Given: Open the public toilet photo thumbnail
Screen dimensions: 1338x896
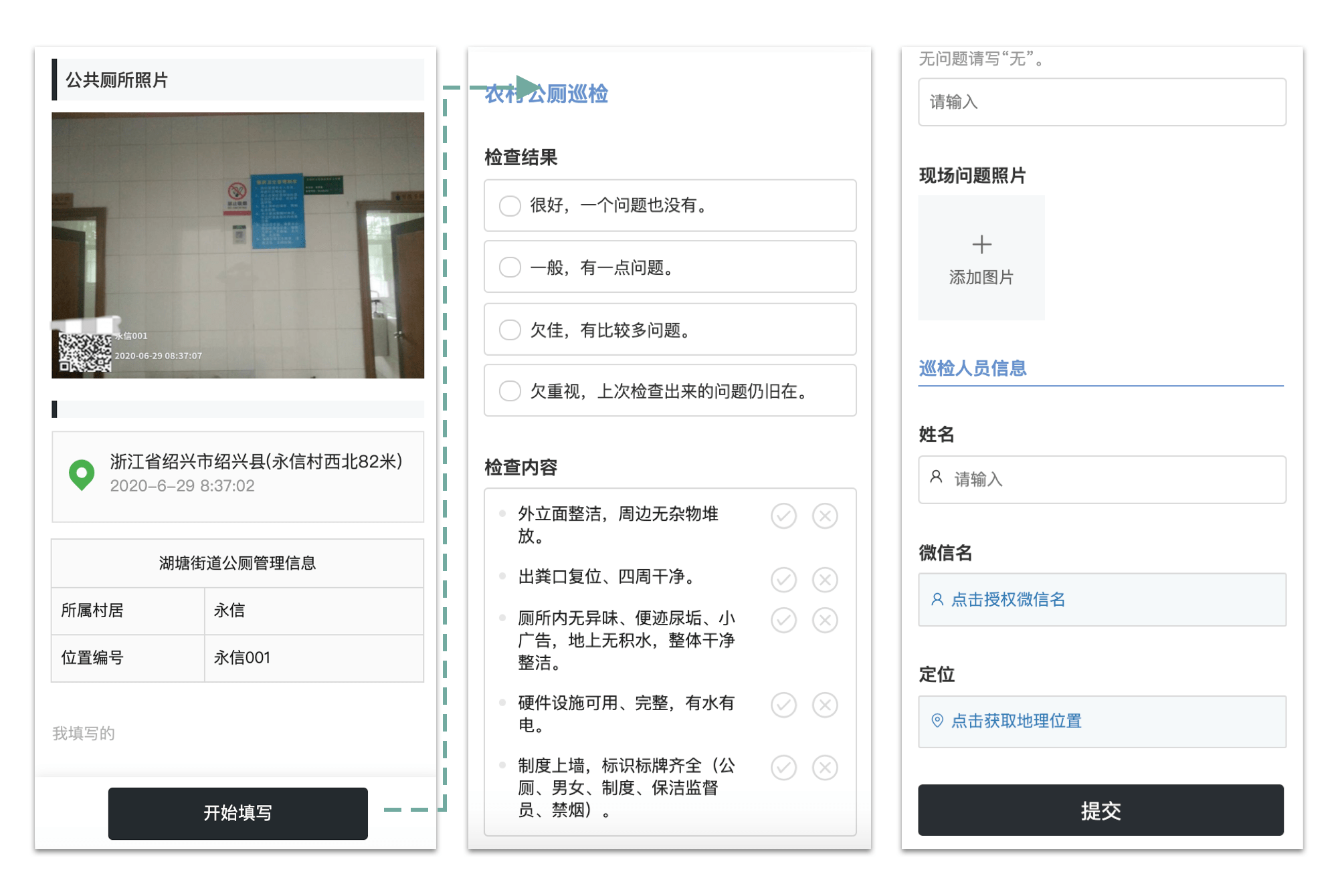Looking at the screenshot, I should click(237, 245).
